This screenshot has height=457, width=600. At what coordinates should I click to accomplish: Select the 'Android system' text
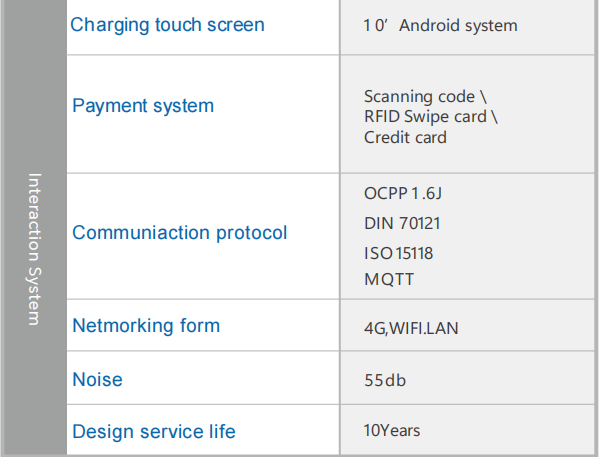coord(459,25)
